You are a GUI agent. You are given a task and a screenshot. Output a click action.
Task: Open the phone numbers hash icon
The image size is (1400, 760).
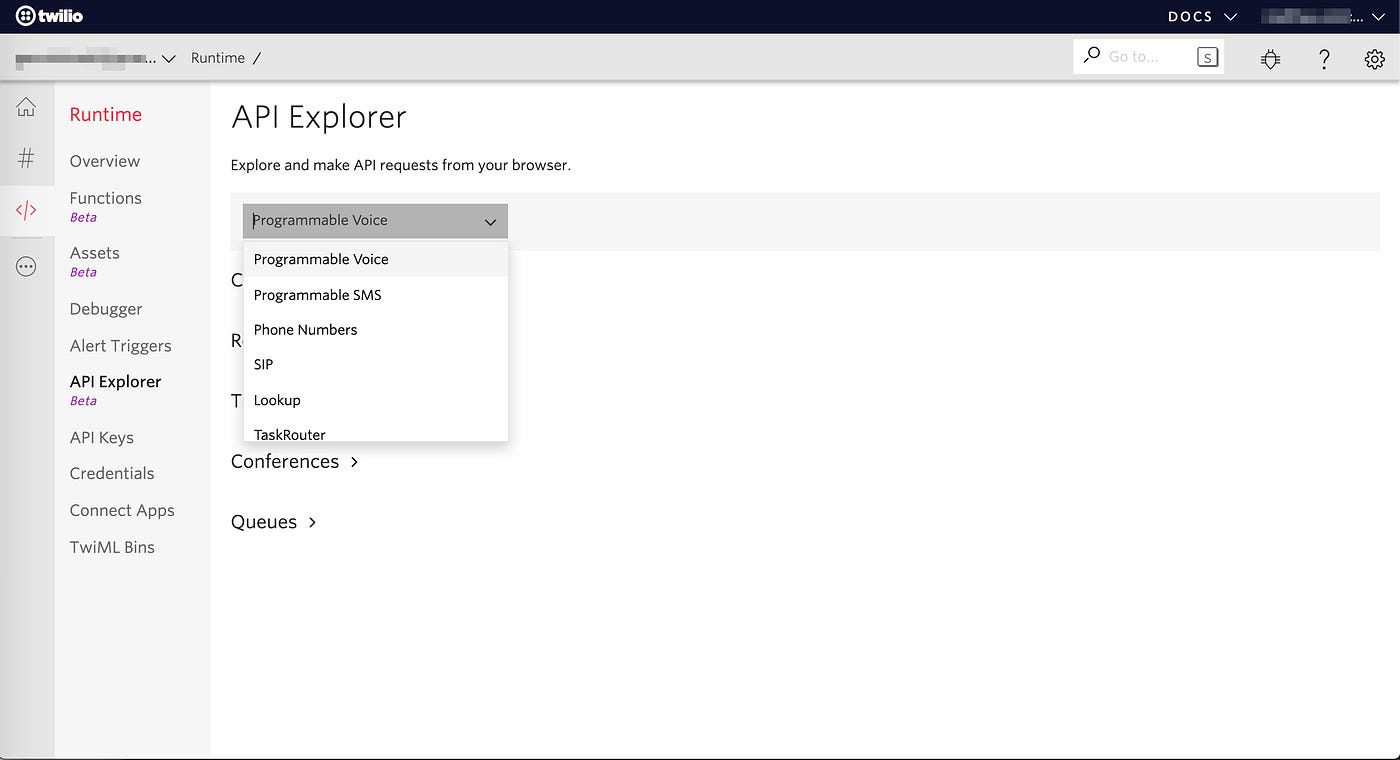(26, 158)
